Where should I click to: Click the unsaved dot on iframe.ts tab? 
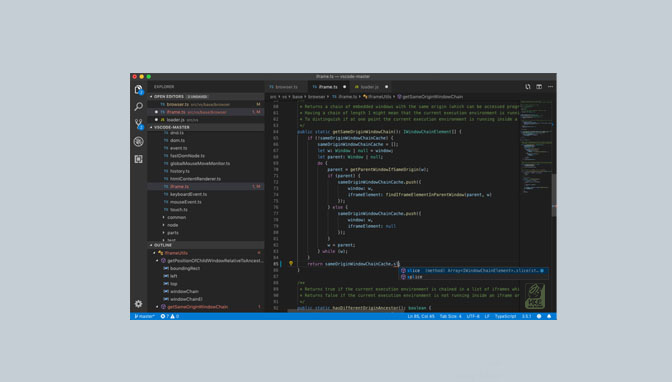[345, 87]
